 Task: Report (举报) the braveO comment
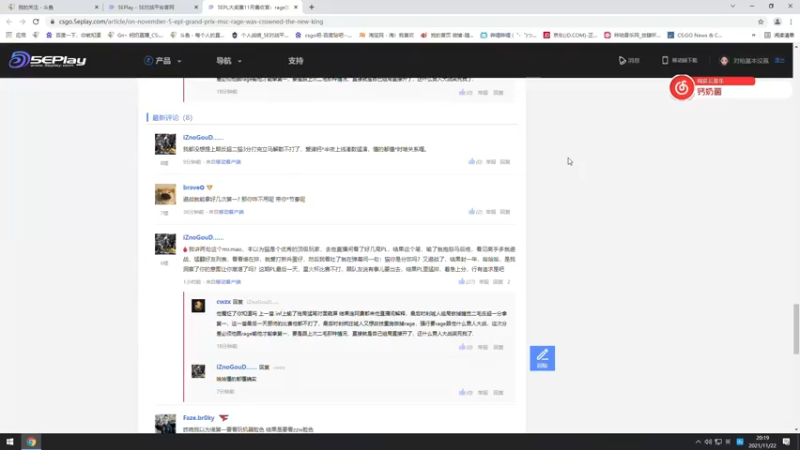[x=491, y=212]
